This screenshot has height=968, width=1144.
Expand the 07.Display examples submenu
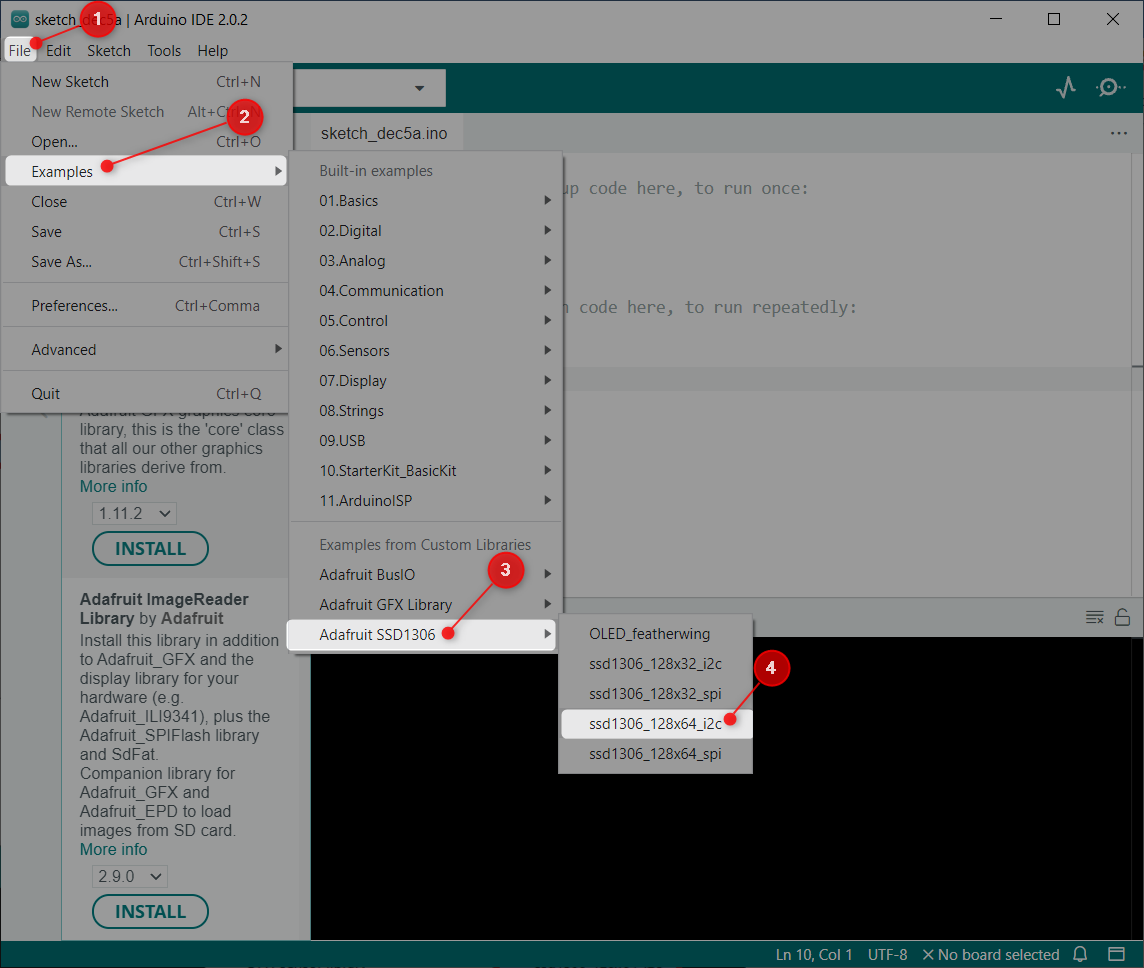pos(426,380)
